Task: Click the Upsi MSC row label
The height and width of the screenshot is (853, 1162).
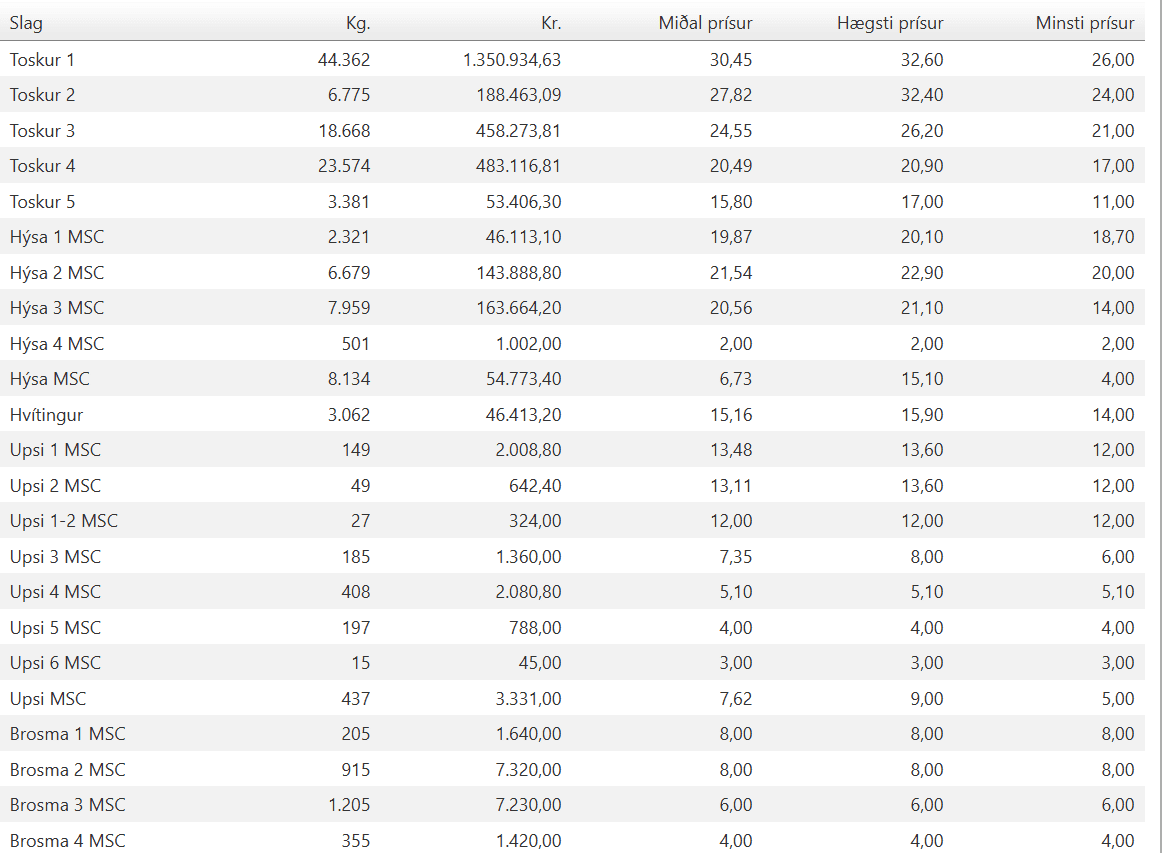Action: click(x=48, y=699)
